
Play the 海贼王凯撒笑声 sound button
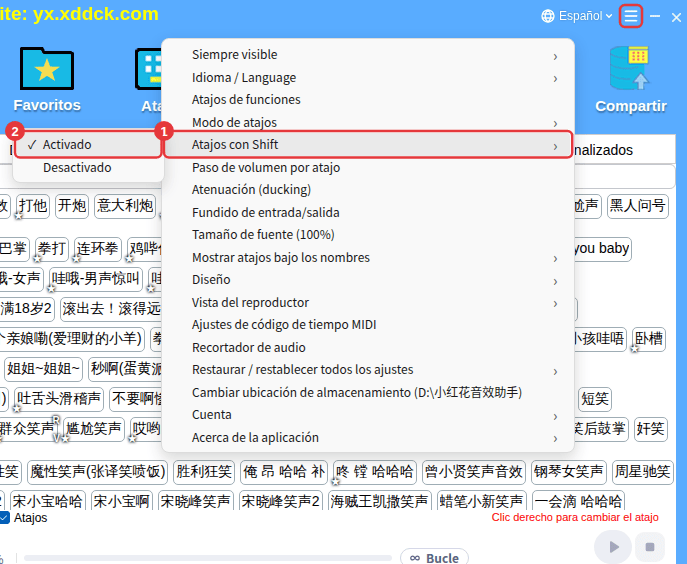point(379,501)
